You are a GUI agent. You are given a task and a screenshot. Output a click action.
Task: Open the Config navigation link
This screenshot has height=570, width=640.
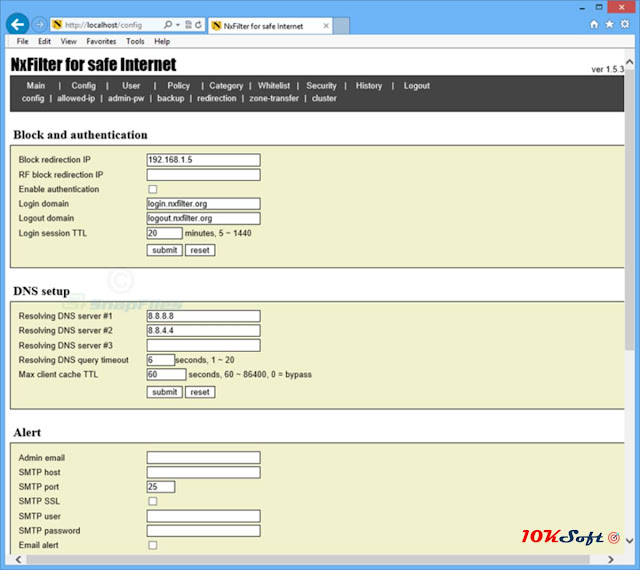[84, 86]
